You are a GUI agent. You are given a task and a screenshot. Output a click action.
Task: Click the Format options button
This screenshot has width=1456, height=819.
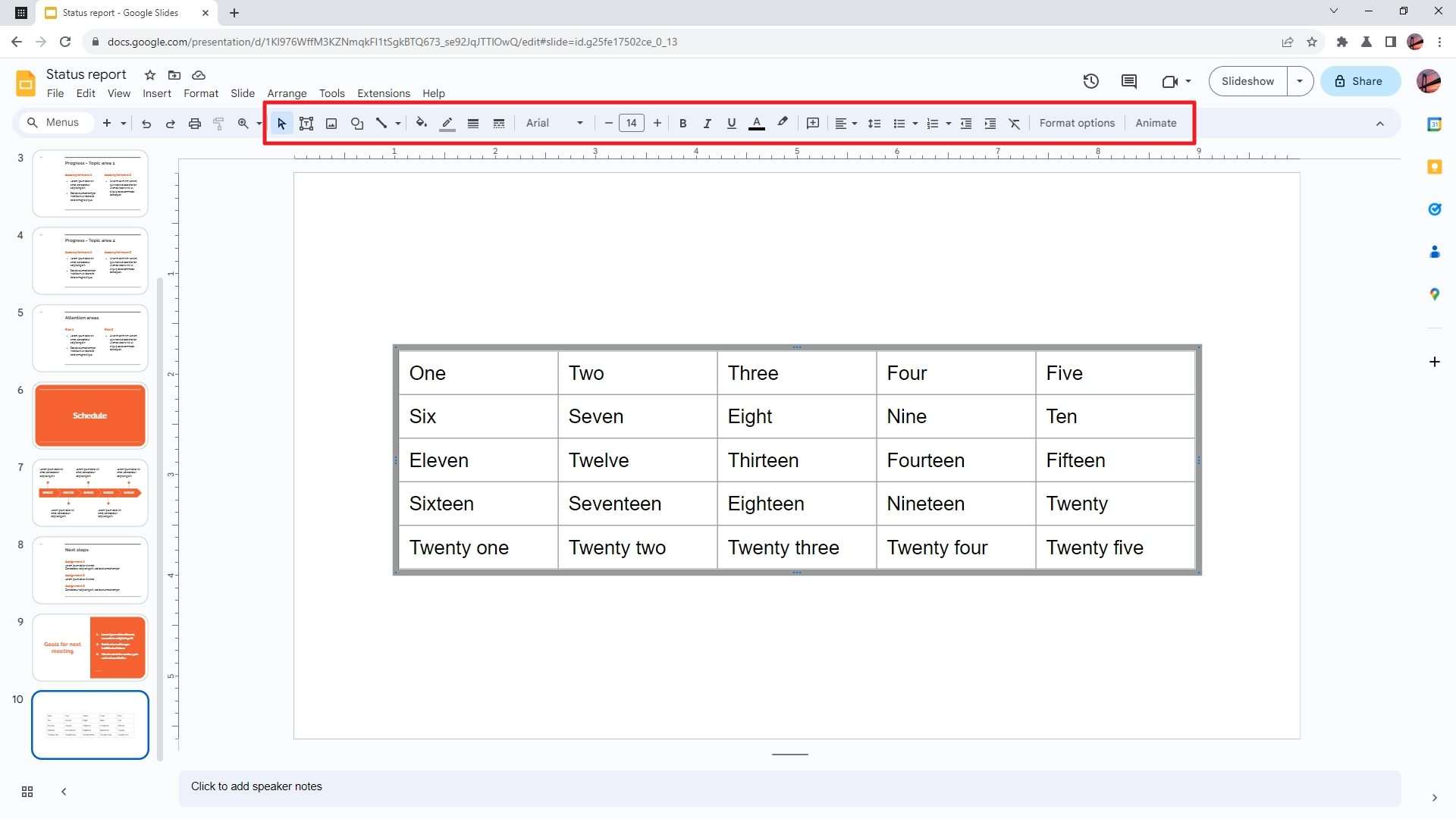click(1077, 123)
